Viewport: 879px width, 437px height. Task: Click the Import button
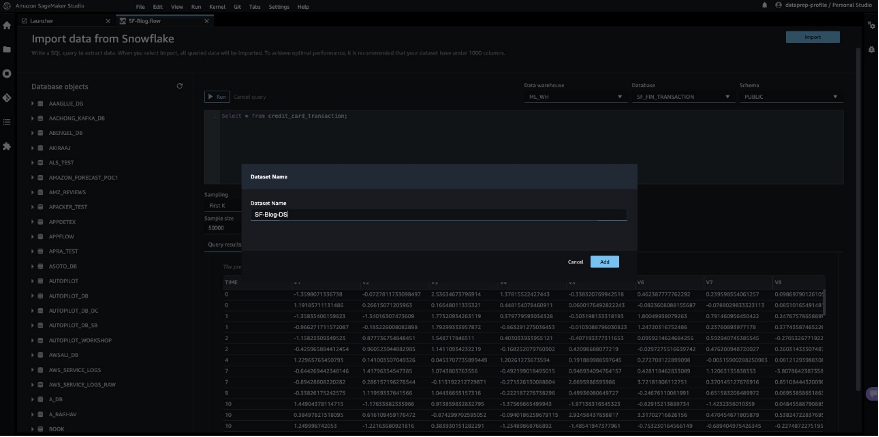point(812,37)
